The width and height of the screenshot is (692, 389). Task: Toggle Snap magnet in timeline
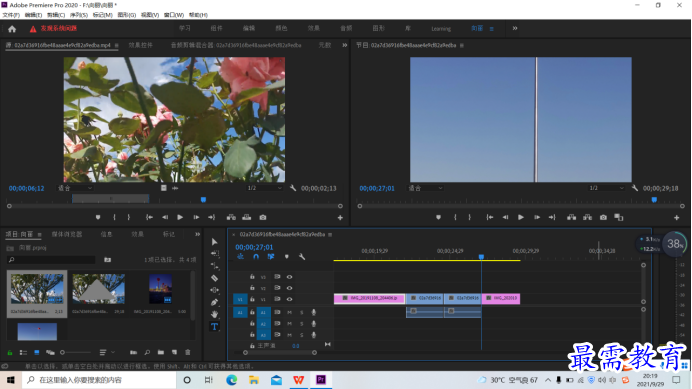(x=256, y=257)
